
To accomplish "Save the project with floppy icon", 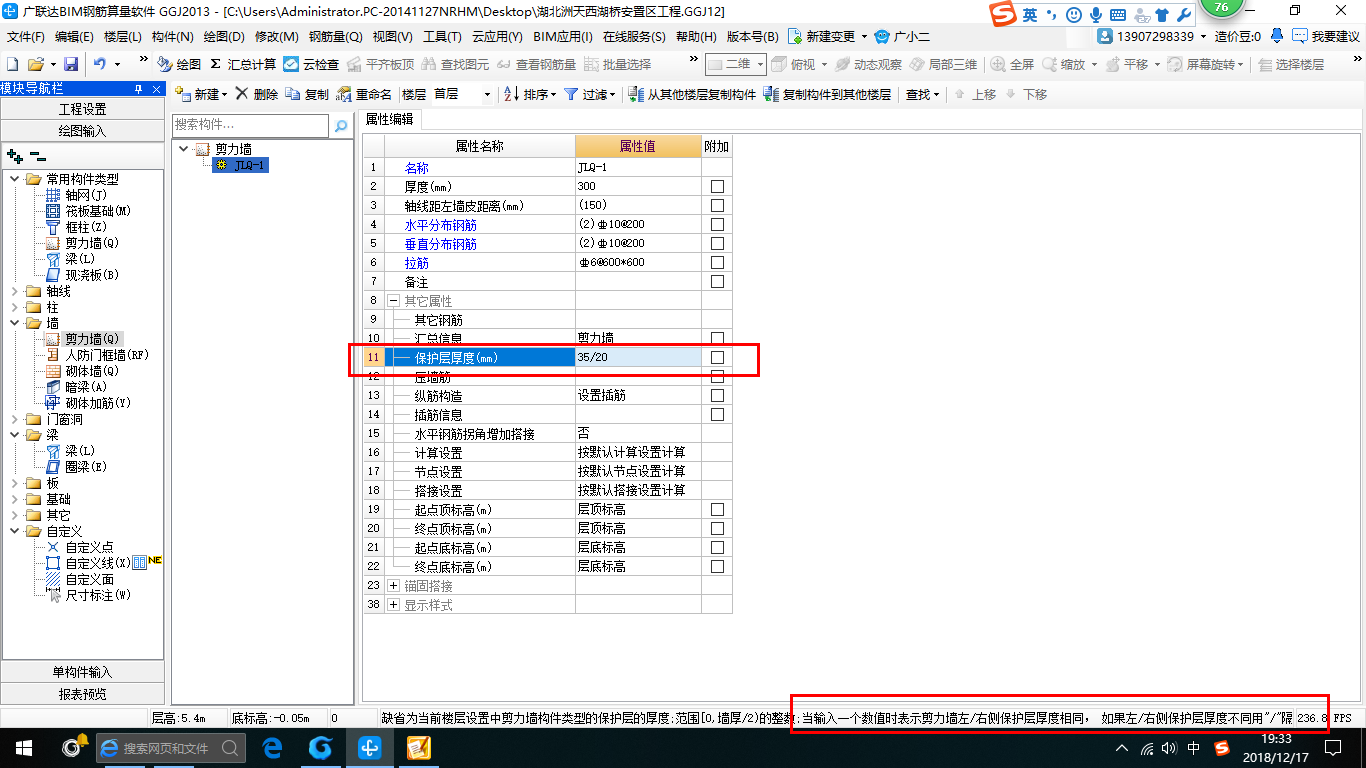I will point(70,64).
